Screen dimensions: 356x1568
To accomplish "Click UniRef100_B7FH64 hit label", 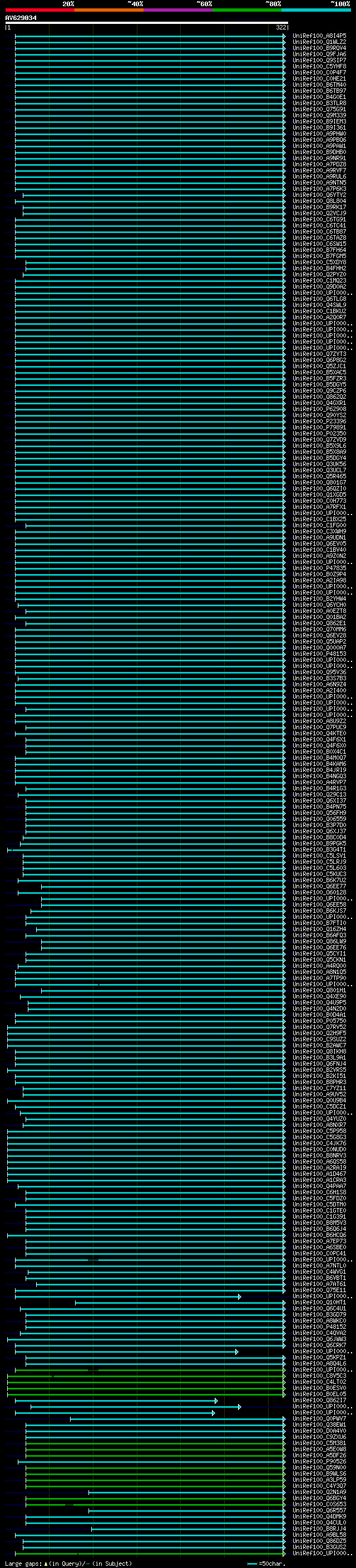I will pos(319,250).
